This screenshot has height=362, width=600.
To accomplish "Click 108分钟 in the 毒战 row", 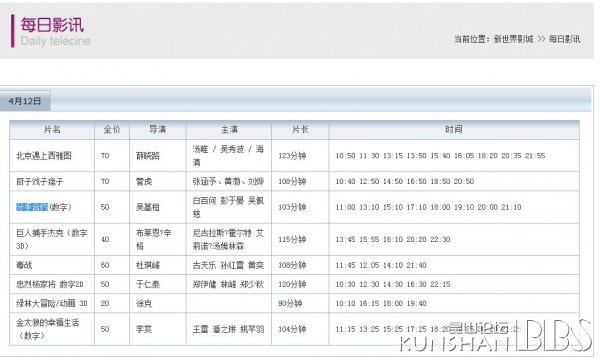I will tap(292, 265).
